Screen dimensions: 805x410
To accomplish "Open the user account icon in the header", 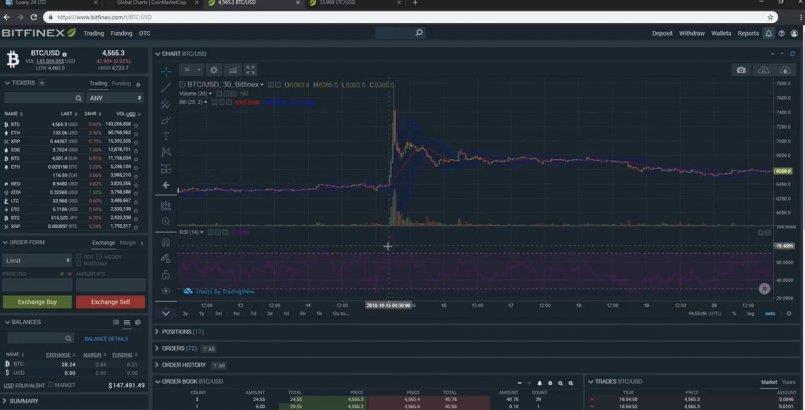I will point(794,33).
